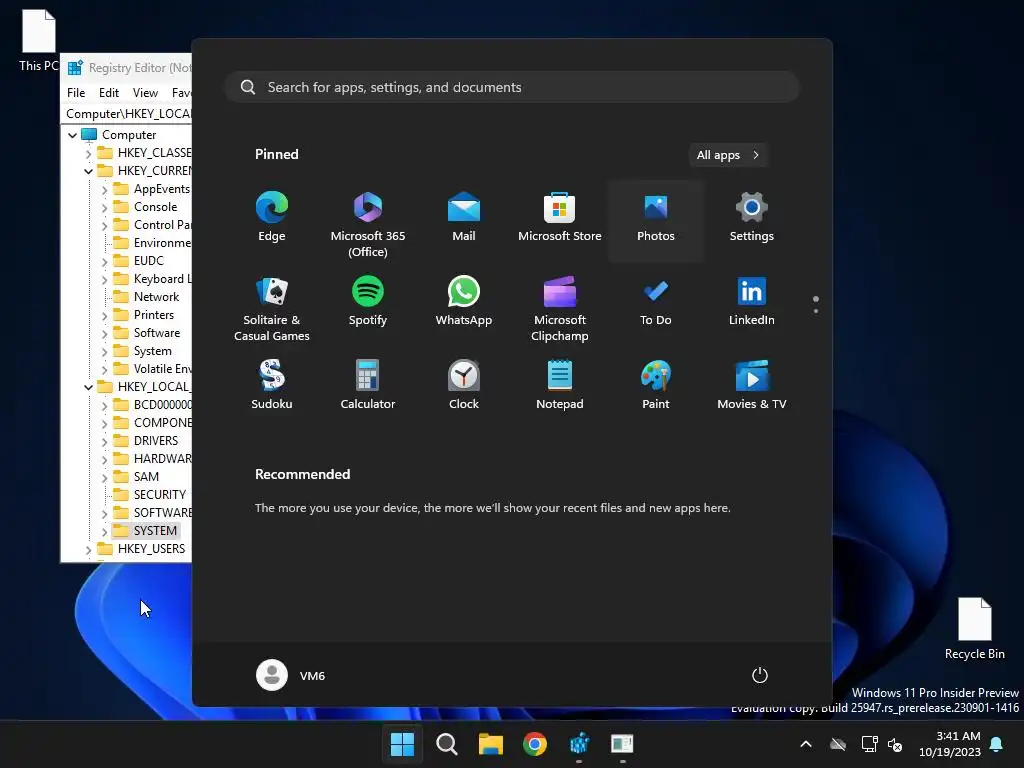Viewport: 1024px width, 768px height.
Task: Launch Google Chrome from the taskbar
Action: click(535, 744)
